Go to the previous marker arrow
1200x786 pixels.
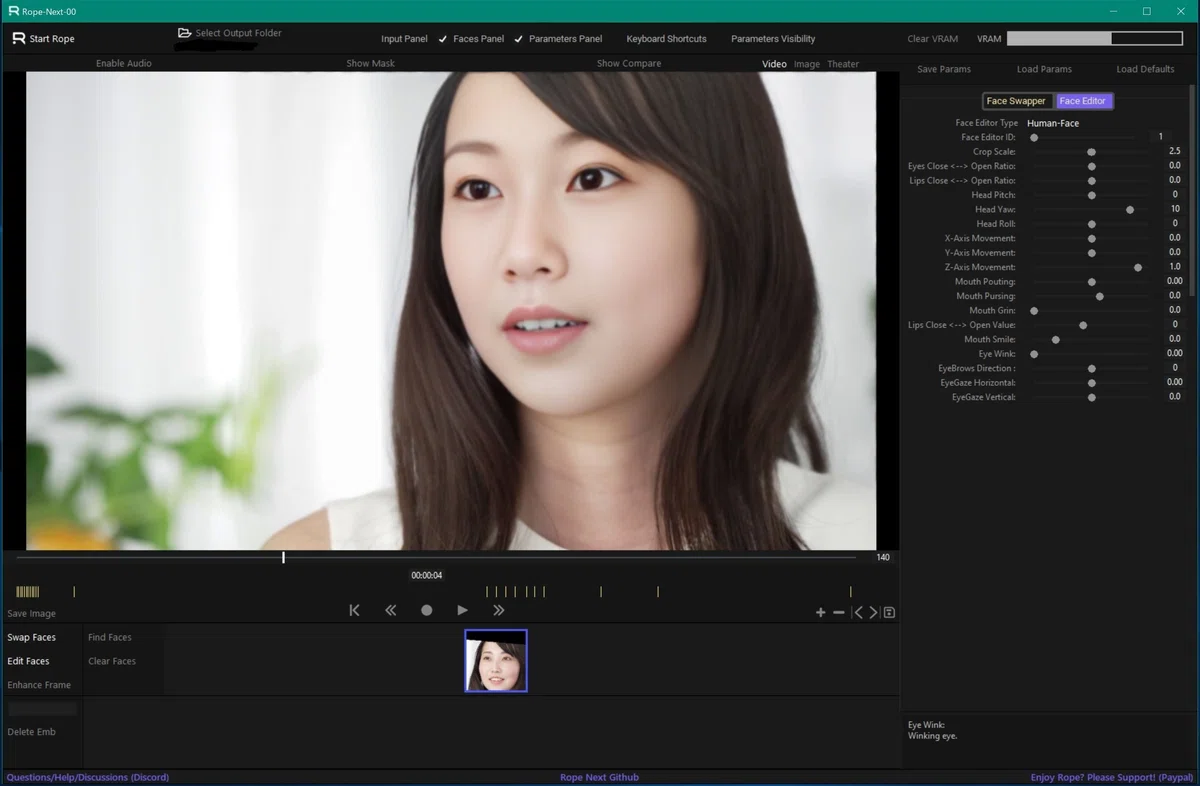point(857,613)
